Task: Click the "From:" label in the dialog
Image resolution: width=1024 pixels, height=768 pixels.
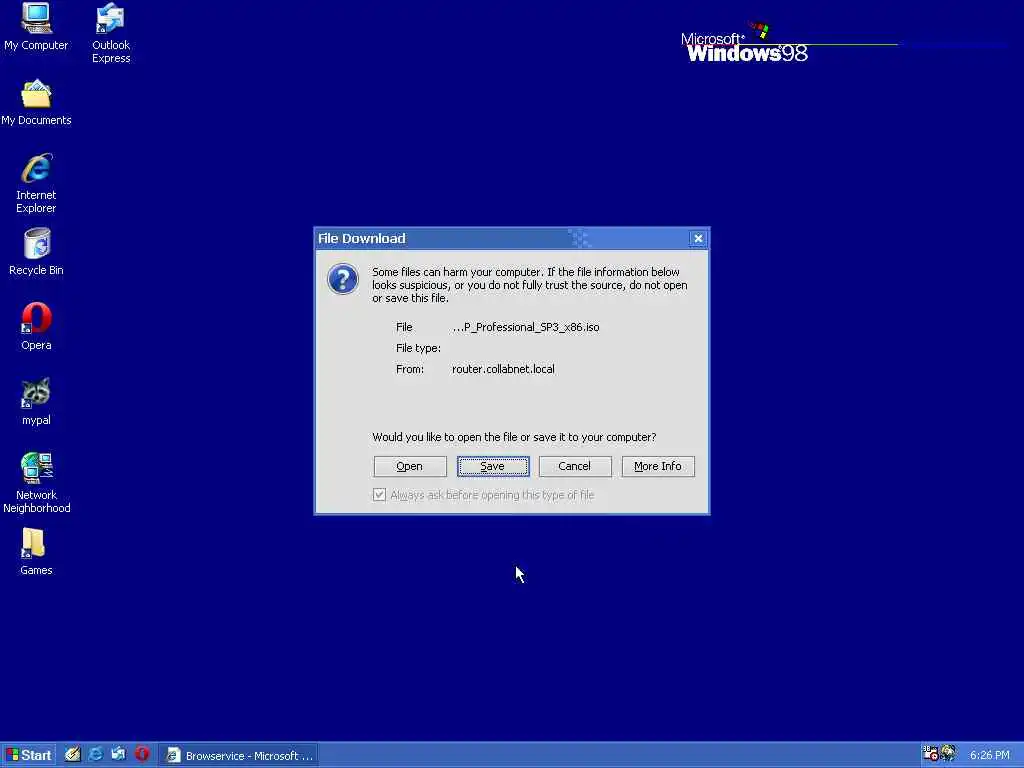Action: pos(409,369)
